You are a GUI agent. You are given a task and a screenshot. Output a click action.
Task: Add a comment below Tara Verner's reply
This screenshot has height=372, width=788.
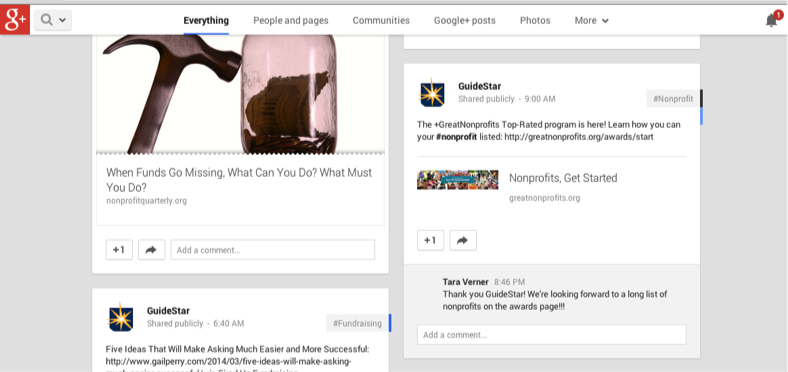[x=551, y=335]
